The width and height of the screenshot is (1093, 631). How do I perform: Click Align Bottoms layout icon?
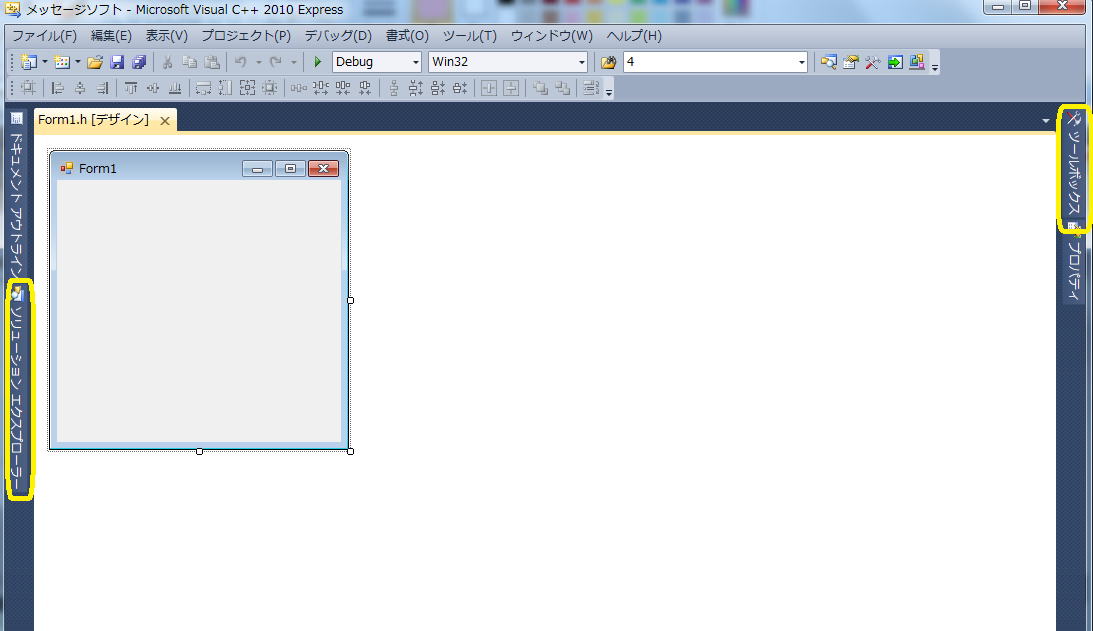point(175,88)
